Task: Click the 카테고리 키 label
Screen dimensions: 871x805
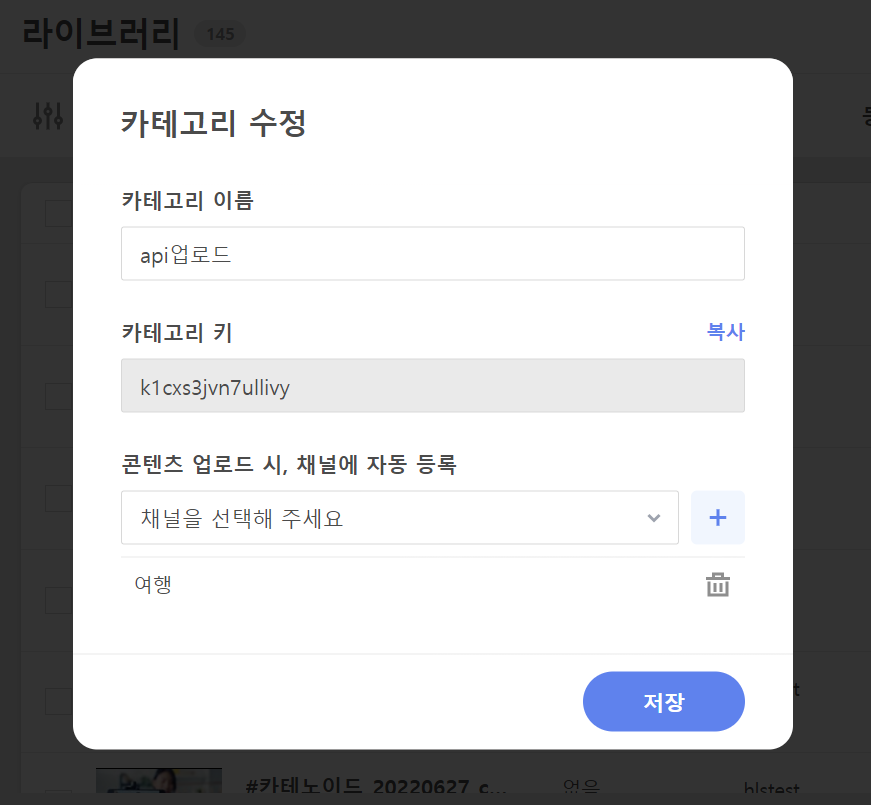Action: (x=176, y=333)
